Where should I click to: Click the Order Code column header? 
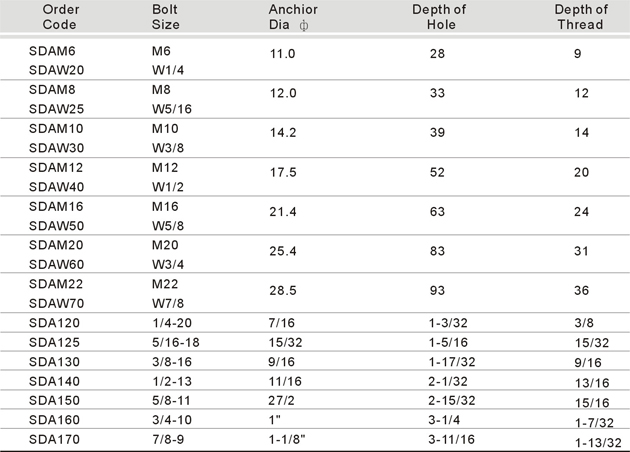[x=61, y=17]
